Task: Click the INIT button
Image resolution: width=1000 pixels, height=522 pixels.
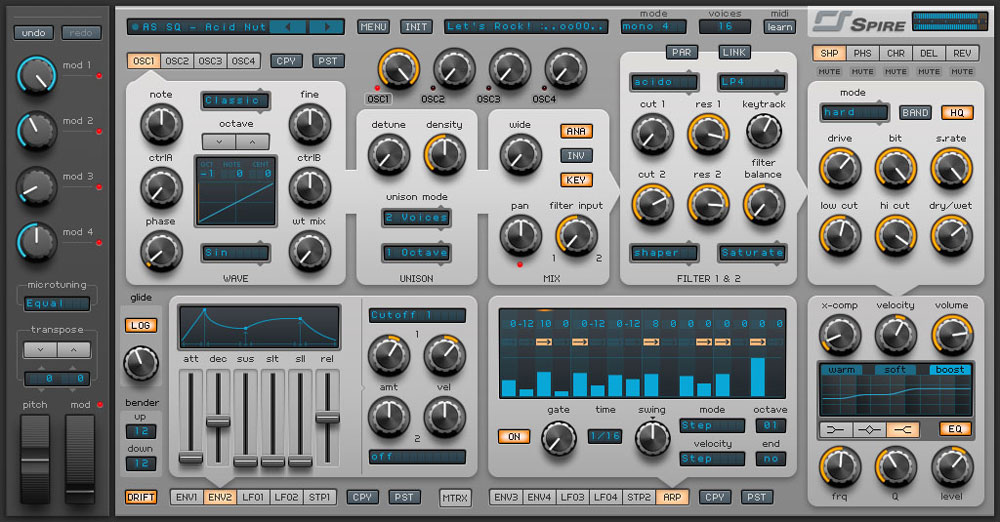Action: [416, 27]
